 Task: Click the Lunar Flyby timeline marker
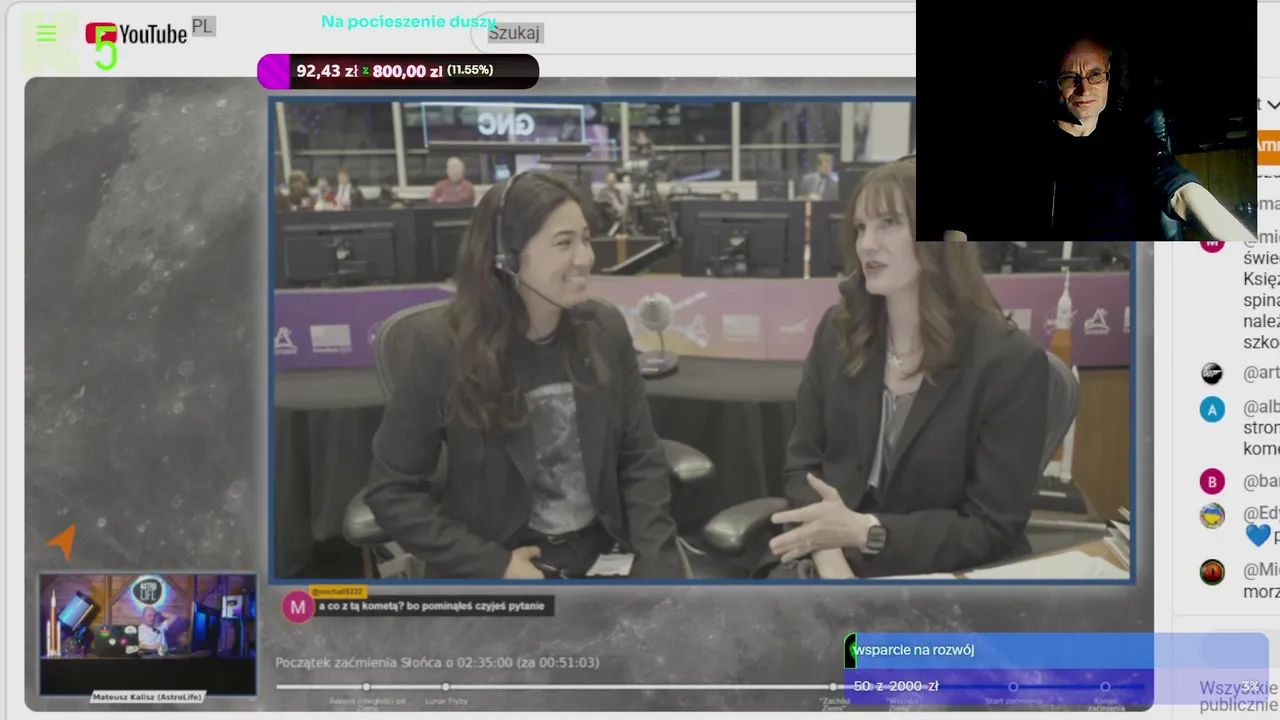click(x=445, y=687)
